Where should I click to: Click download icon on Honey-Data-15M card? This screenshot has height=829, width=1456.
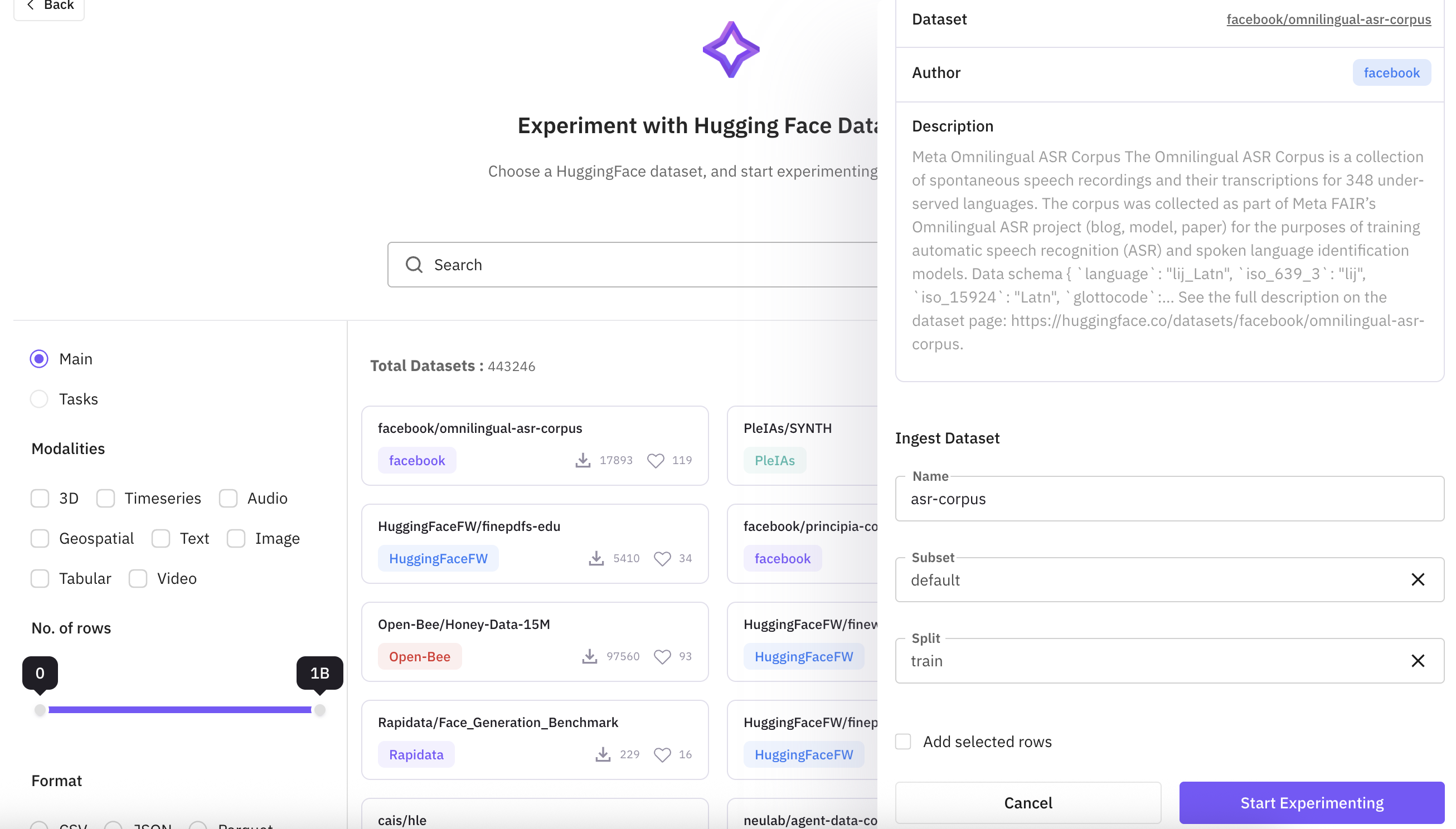pyautogui.click(x=590, y=656)
